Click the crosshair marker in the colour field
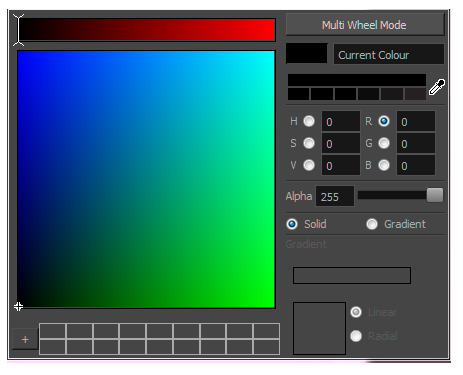Image resolution: width=463 pixels, height=375 pixels. coord(18,306)
